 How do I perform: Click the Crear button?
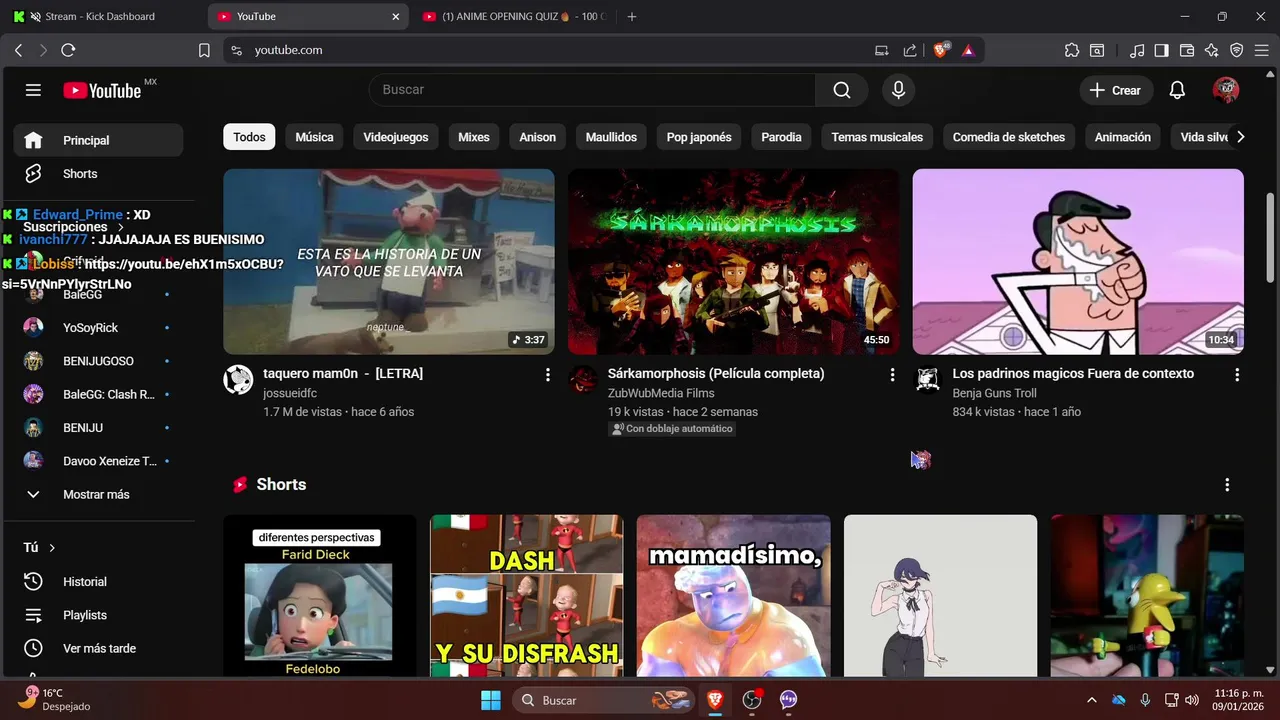(x=1115, y=90)
